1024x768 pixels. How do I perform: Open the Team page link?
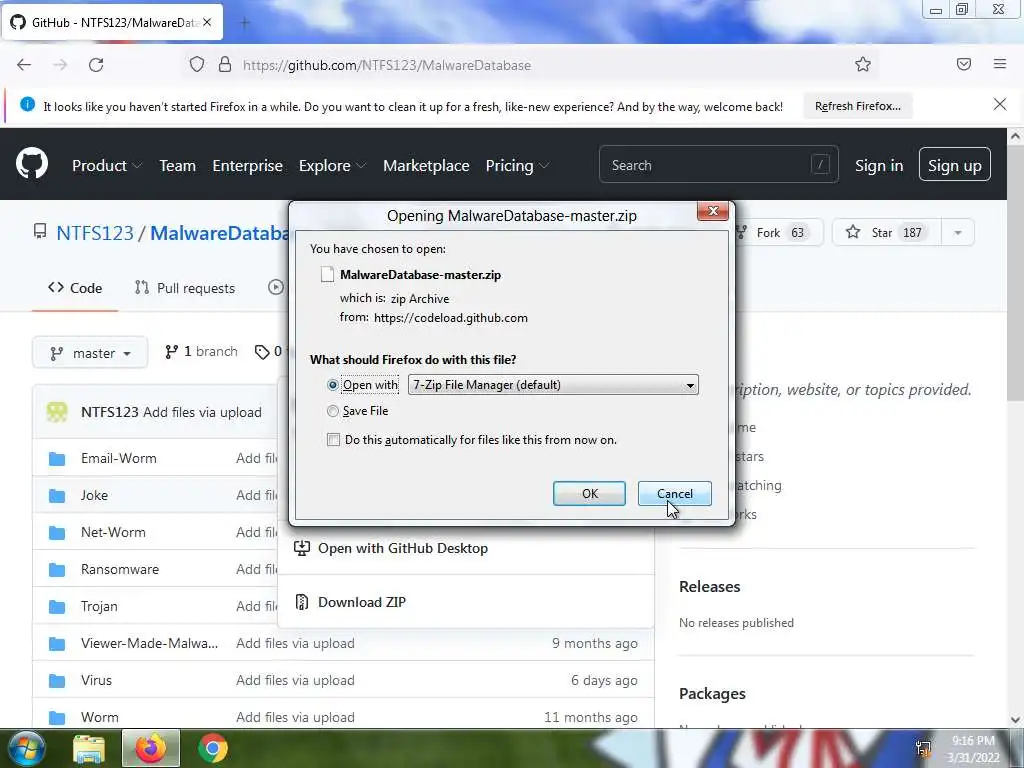[x=178, y=165]
